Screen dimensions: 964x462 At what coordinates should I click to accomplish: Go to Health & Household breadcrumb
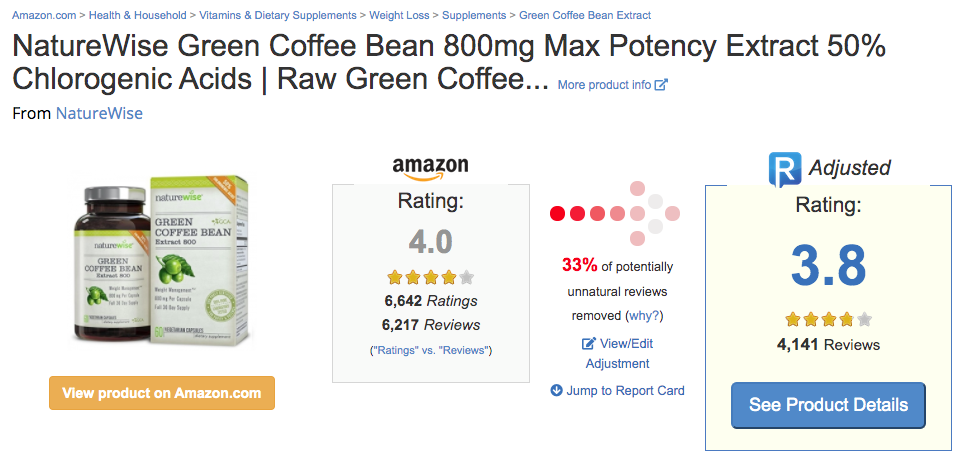pyautogui.click(x=138, y=15)
